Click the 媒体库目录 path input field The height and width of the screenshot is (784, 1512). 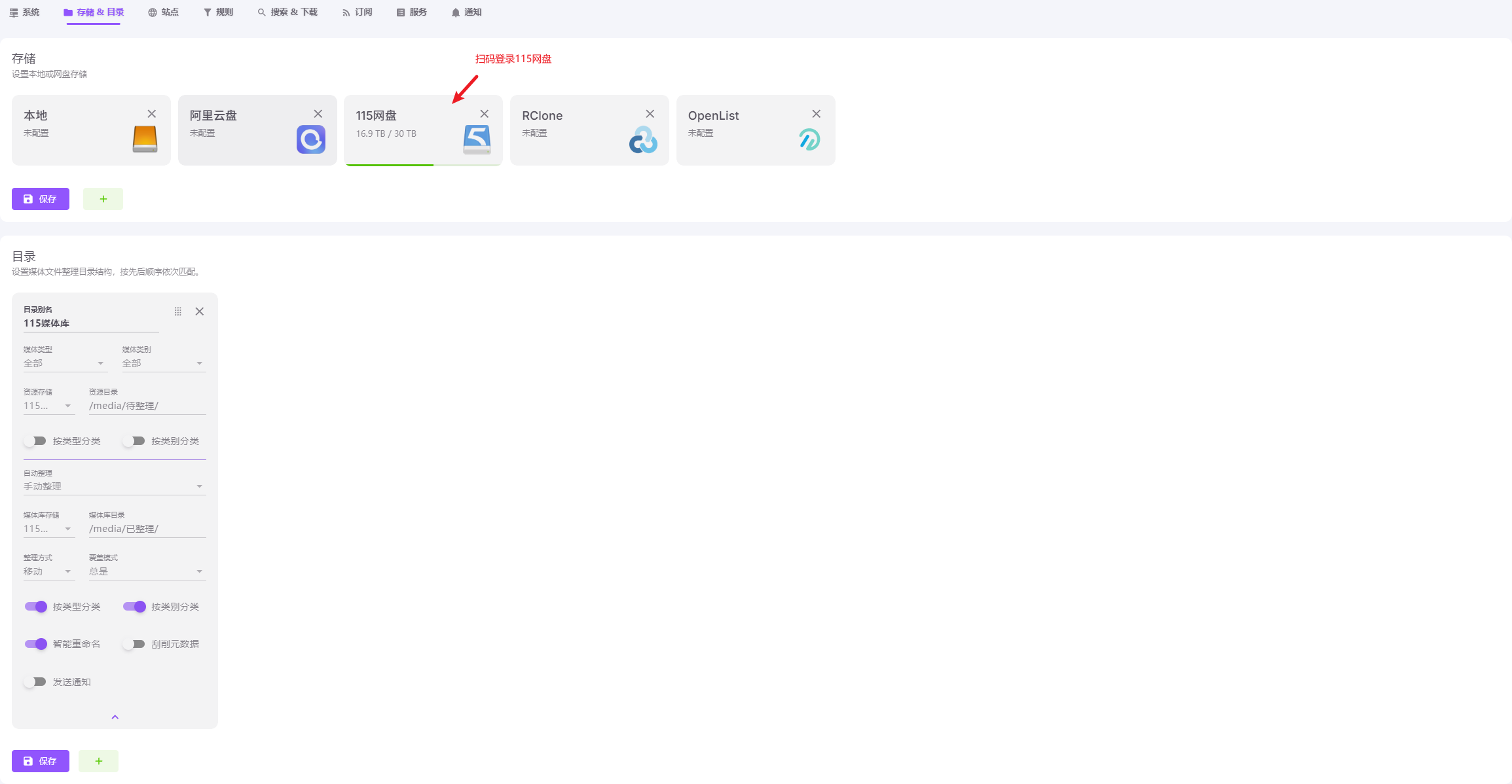point(147,529)
